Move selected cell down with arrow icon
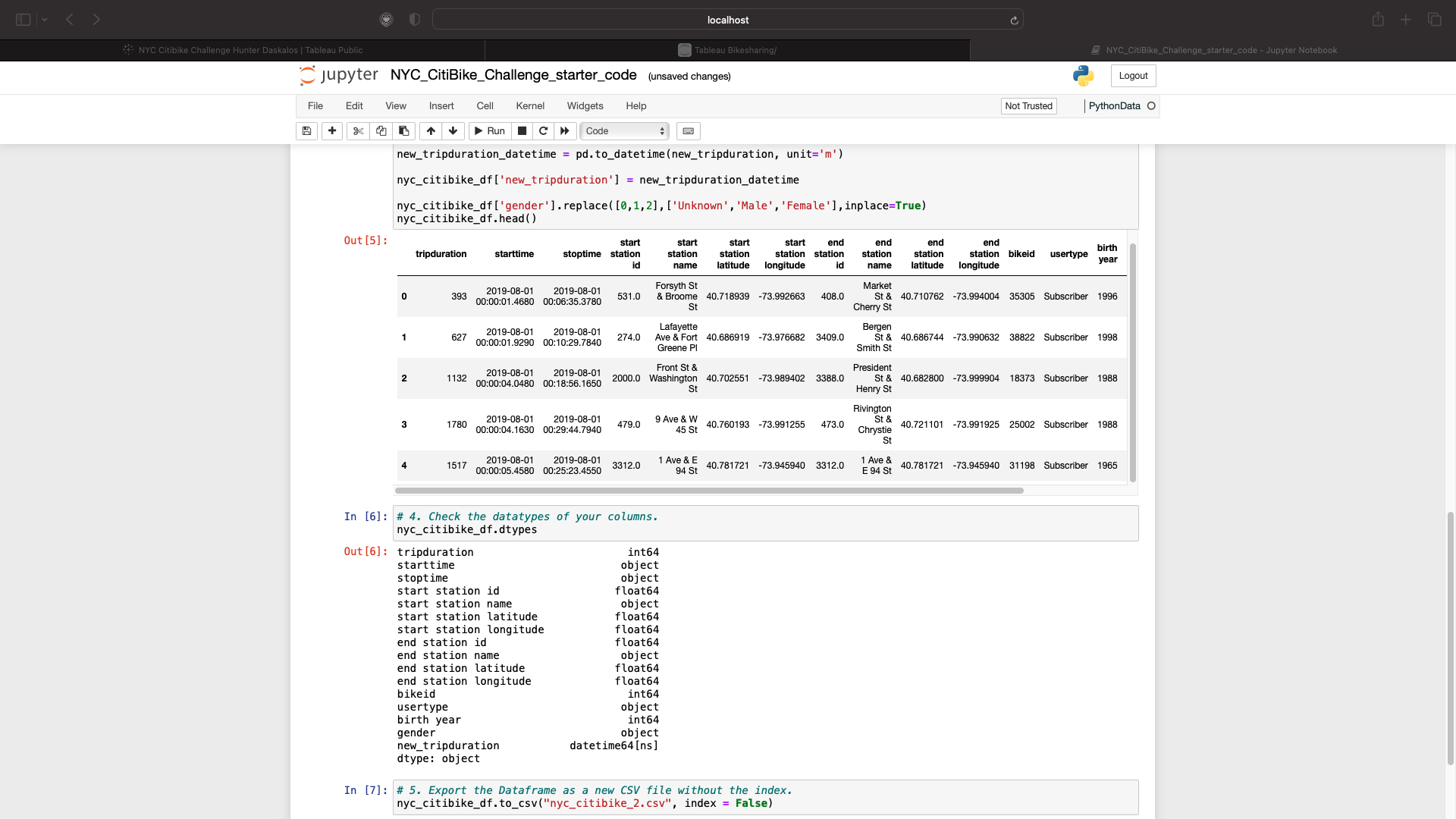Screen dimensions: 1456x819 (x=453, y=130)
